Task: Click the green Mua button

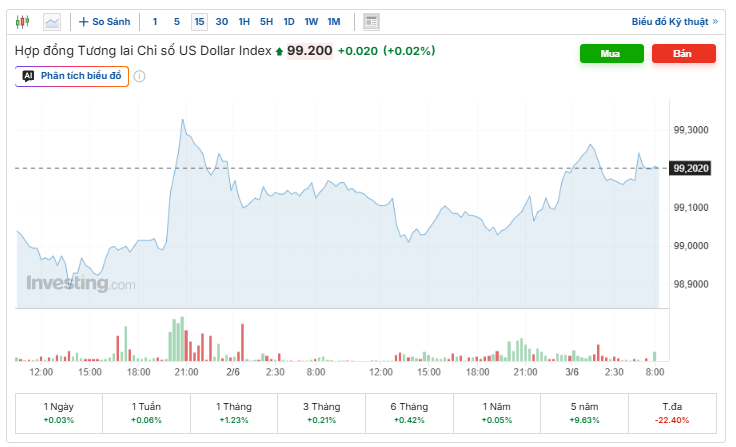Action: click(x=612, y=54)
